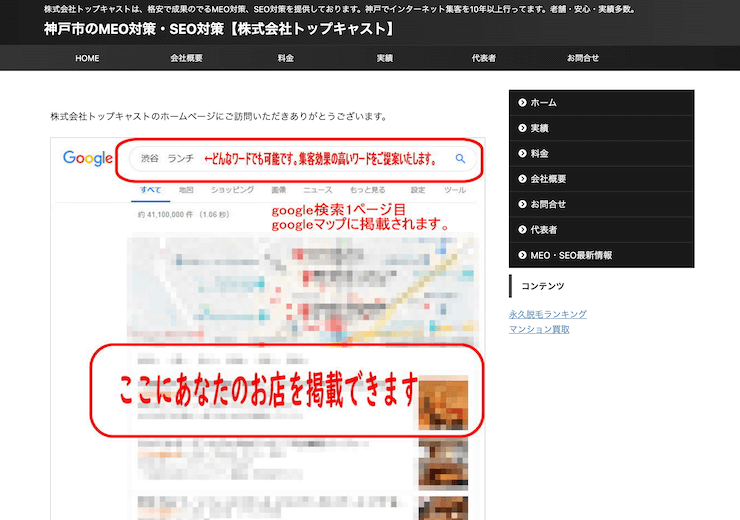The width and height of the screenshot is (740, 520).
Task: Select the すべて tab in the image
Action: [151, 190]
